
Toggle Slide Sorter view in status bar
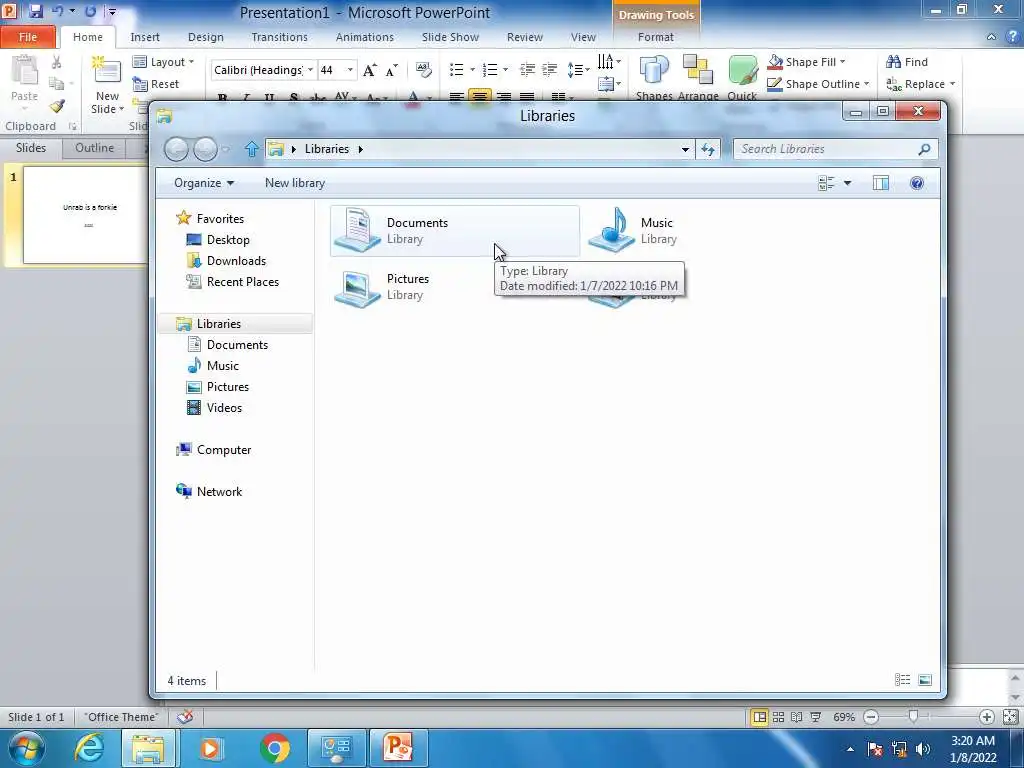pyautogui.click(x=778, y=717)
